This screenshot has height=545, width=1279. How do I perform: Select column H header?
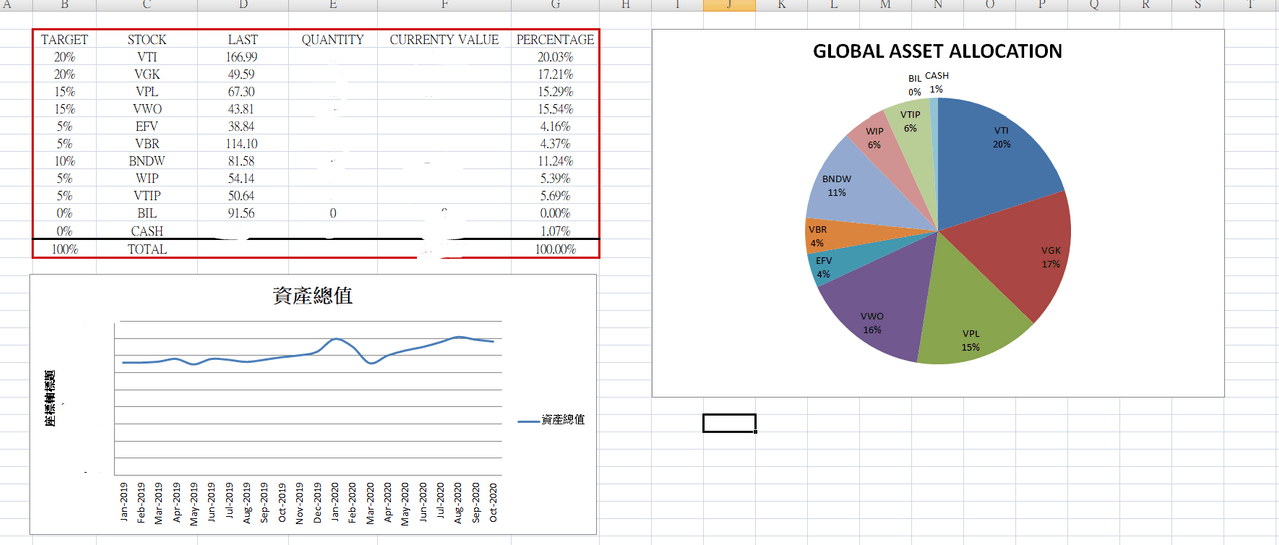tap(625, 5)
